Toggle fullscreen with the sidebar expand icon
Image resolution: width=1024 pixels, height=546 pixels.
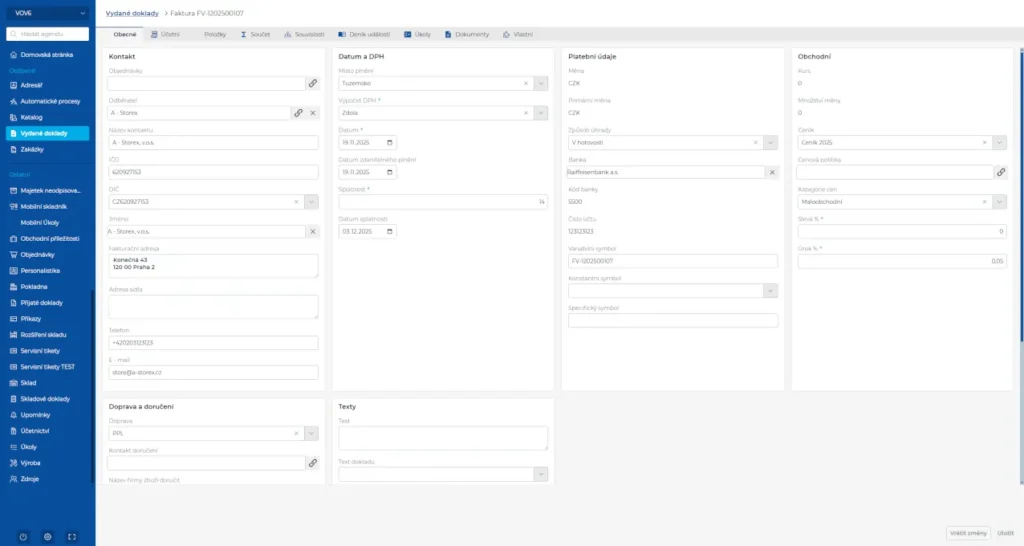(72, 537)
